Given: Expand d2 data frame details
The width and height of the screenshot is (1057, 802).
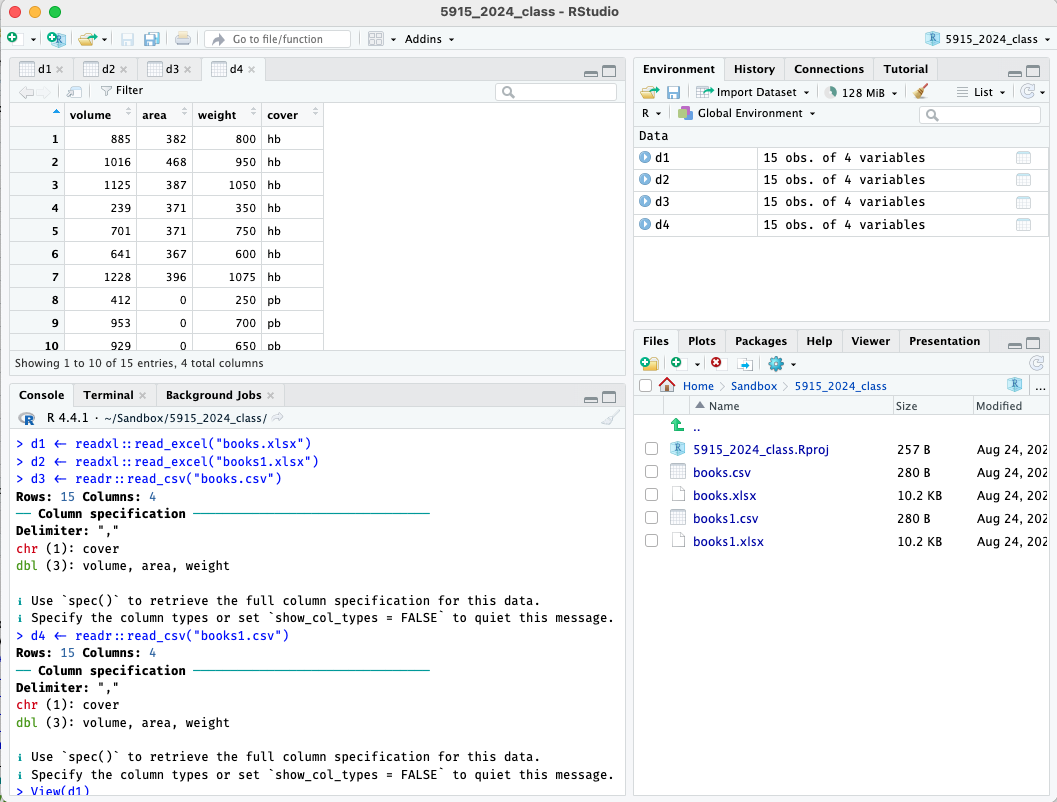Looking at the screenshot, I should coord(645,179).
